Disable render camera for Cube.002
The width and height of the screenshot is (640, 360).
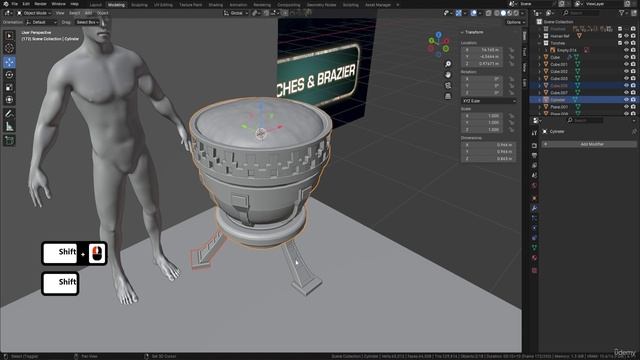633,71
